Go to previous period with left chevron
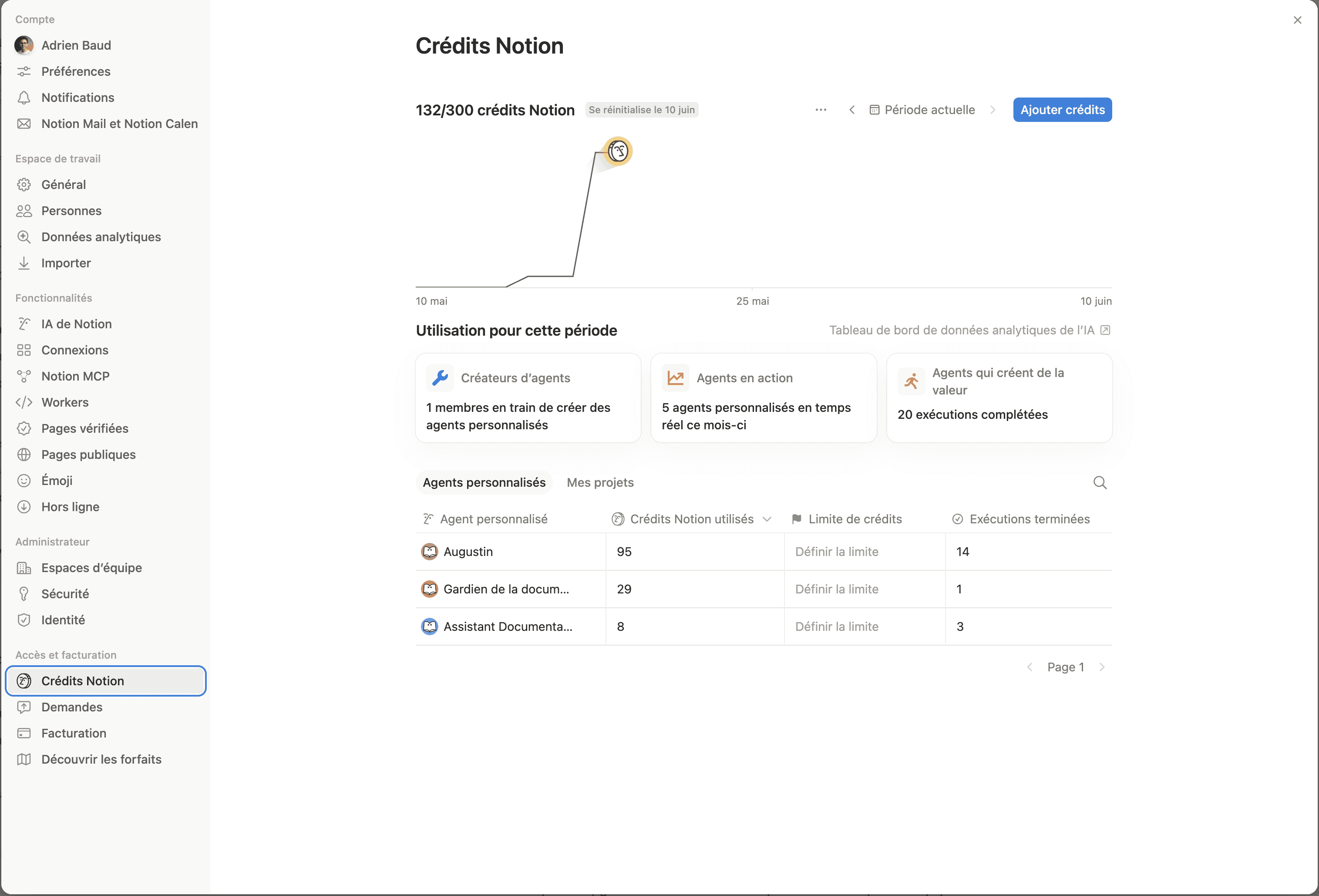This screenshot has height=896, width=1319. pos(852,110)
